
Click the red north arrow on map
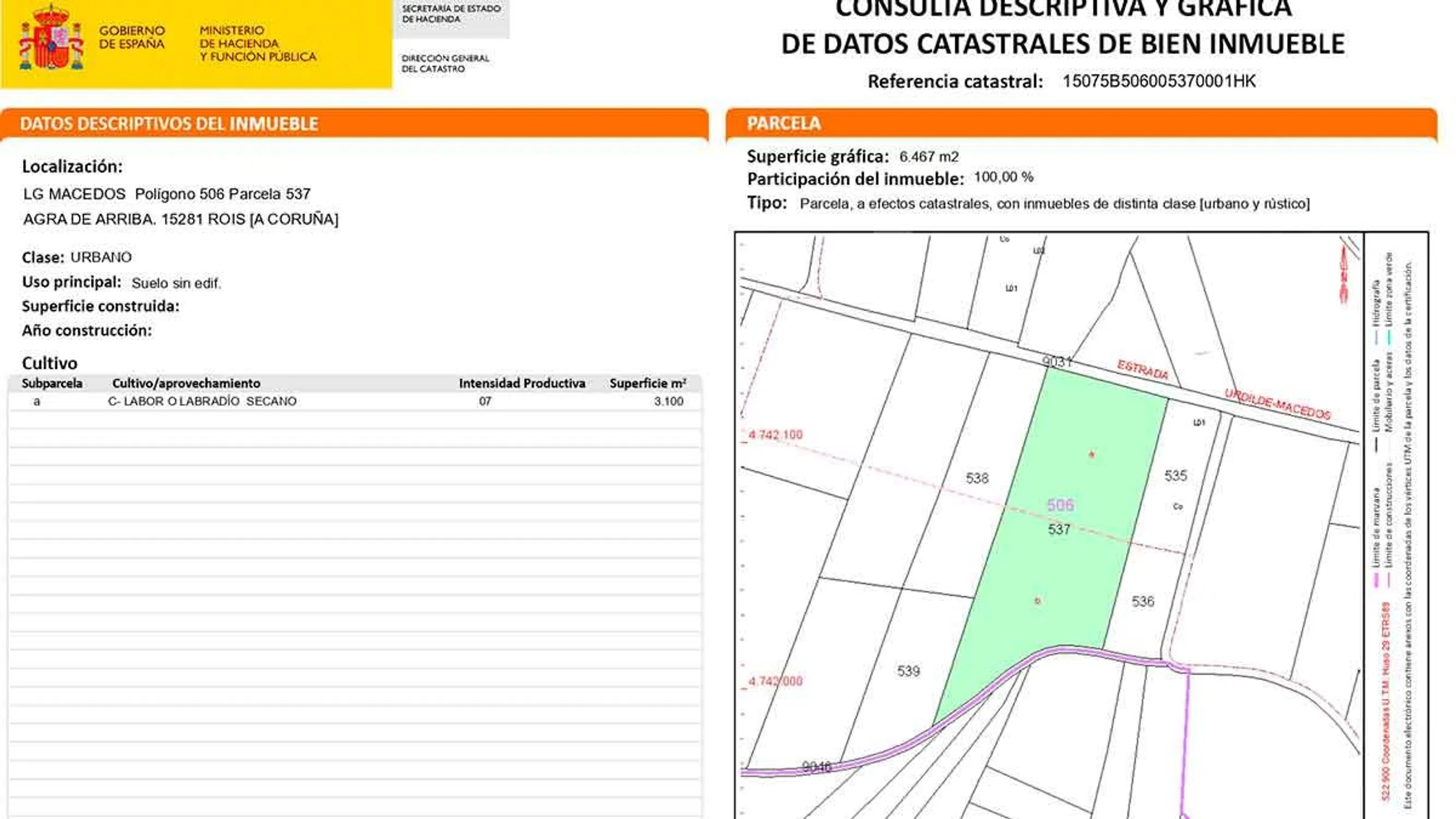(x=1344, y=275)
